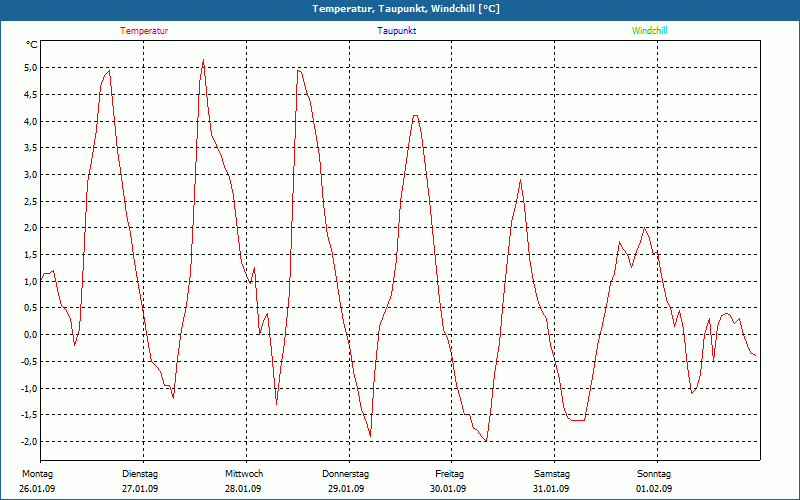Click the 3,0 y-axis value

30,174
